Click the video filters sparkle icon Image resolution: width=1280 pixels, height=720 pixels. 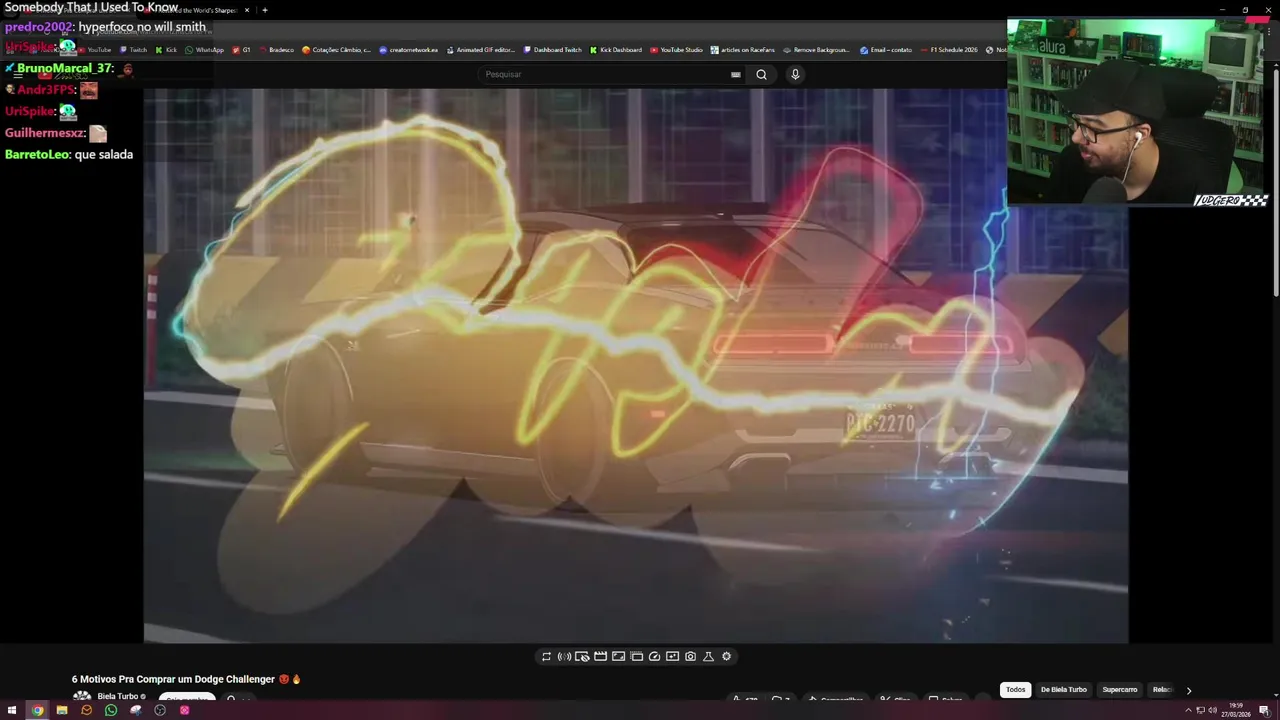pyautogui.click(x=672, y=657)
